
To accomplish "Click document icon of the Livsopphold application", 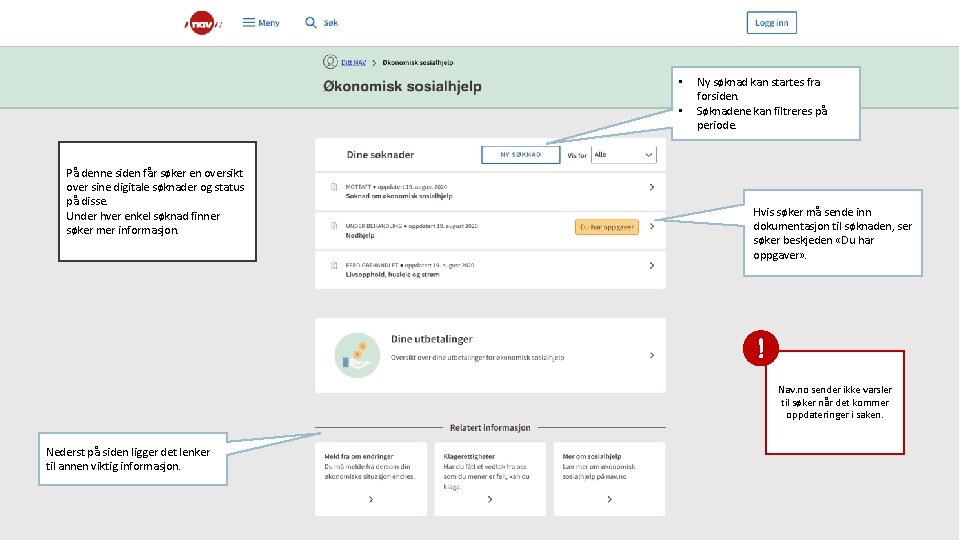I will coord(334,265).
